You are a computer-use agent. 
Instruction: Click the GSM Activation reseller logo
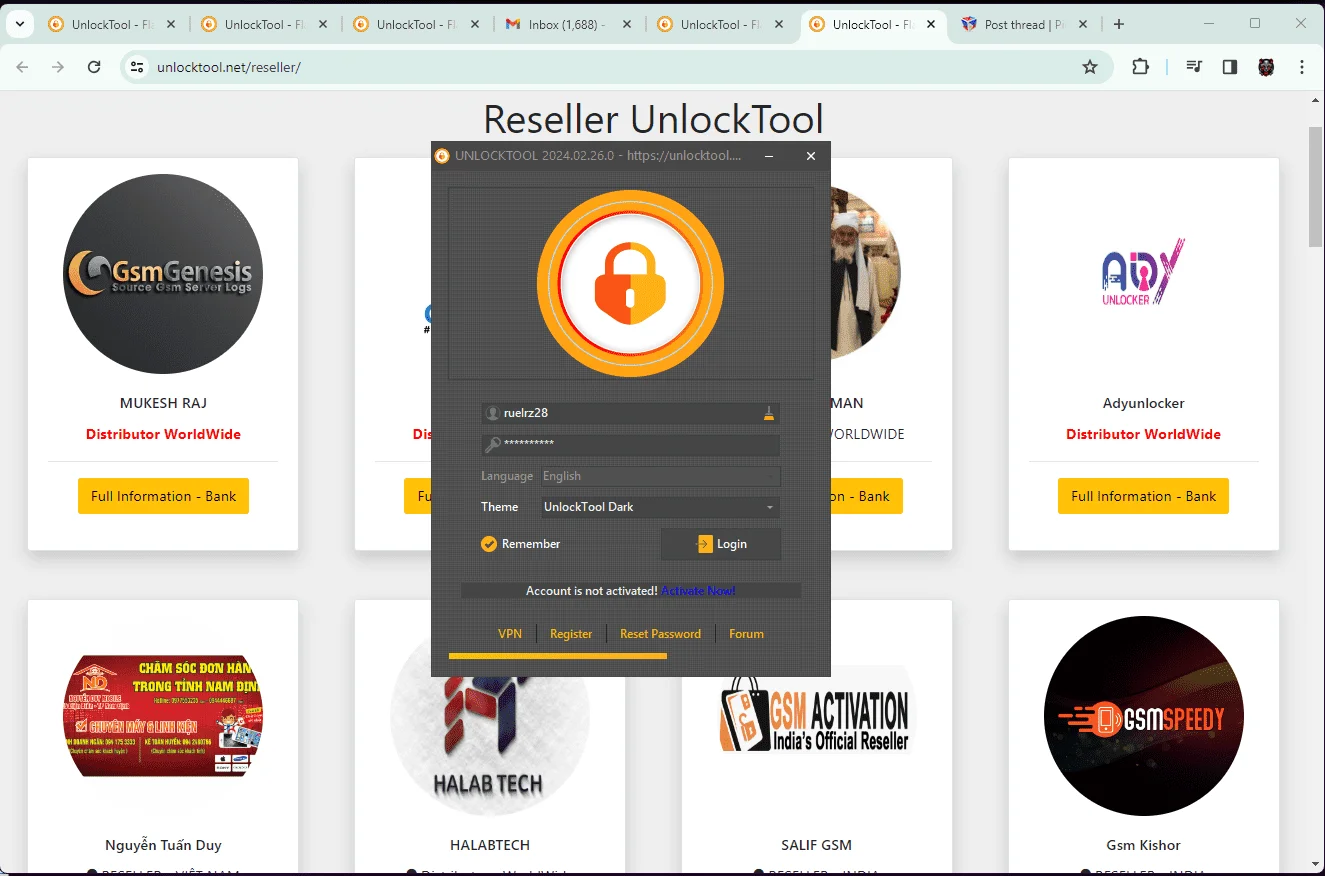click(816, 714)
